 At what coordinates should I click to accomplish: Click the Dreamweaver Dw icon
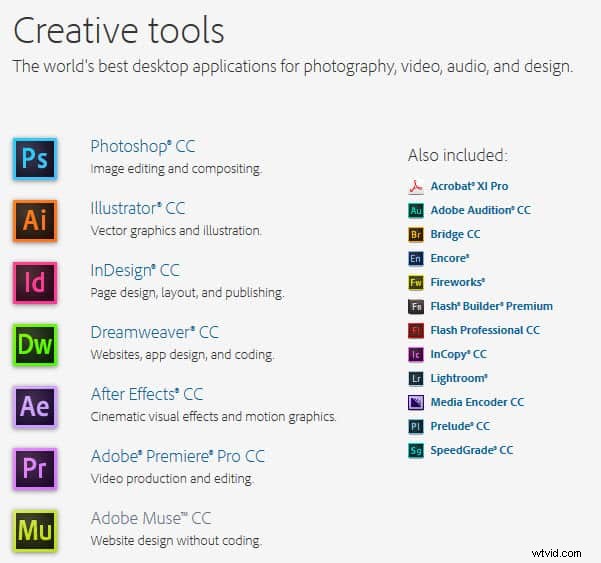(35, 345)
